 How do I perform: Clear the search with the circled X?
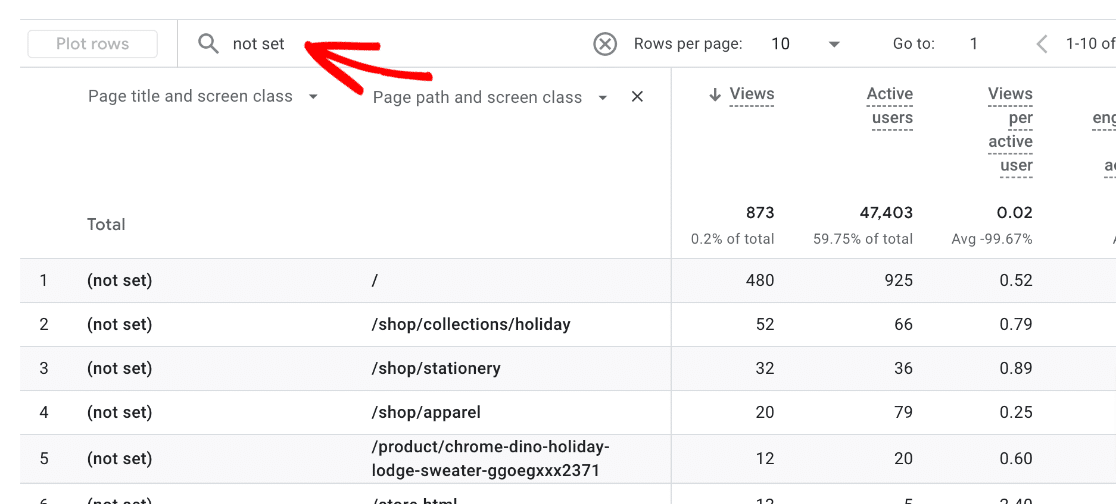605,44
